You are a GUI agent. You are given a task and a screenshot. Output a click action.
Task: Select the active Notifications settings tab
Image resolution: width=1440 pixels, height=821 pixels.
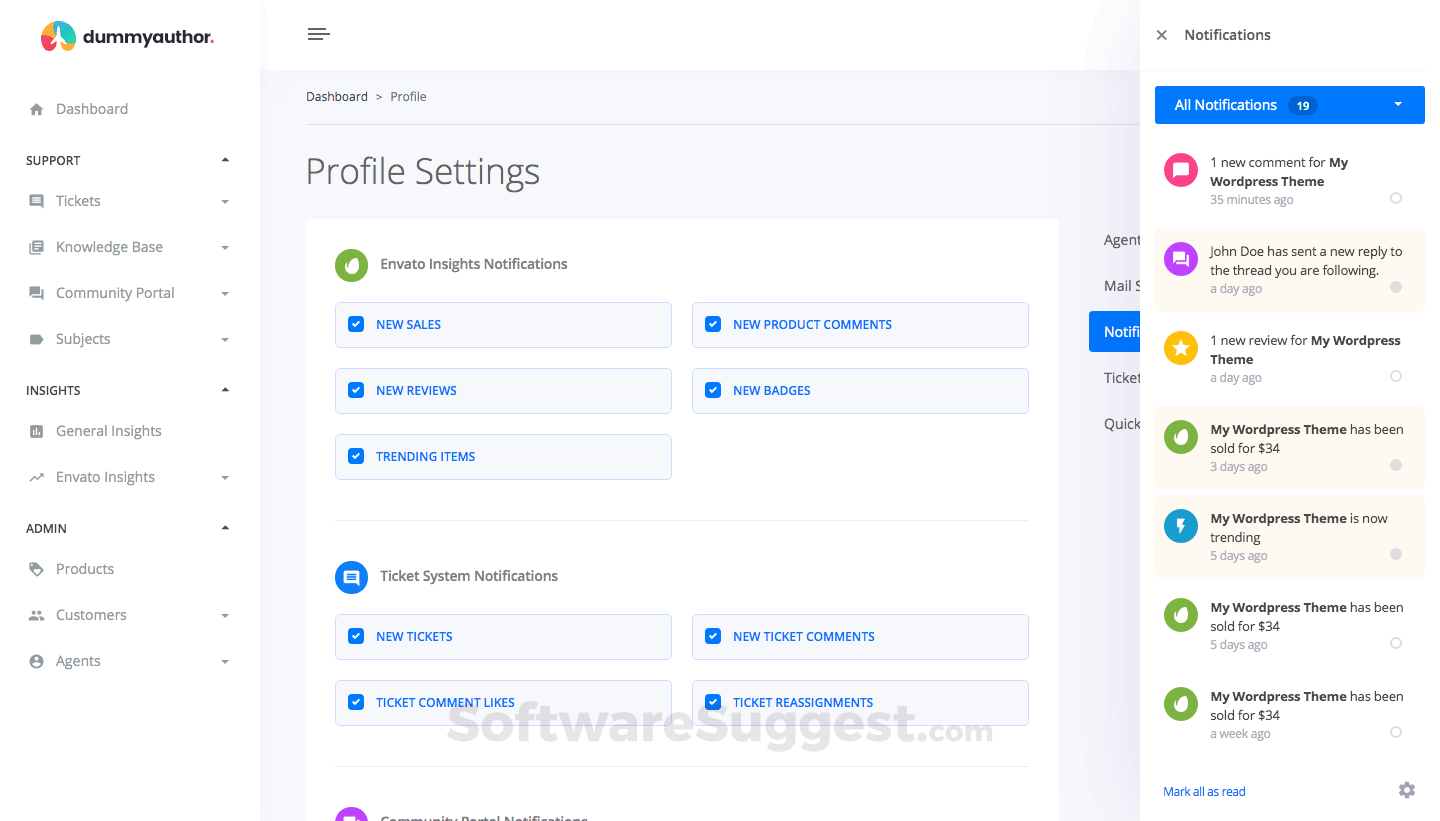(x=1114, y=331)
